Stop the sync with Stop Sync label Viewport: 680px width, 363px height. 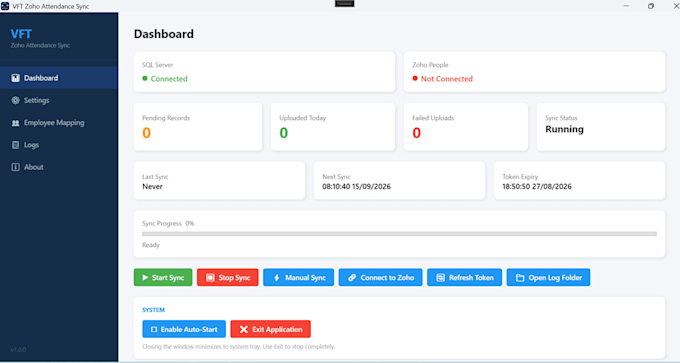click(x=234, y=278)
